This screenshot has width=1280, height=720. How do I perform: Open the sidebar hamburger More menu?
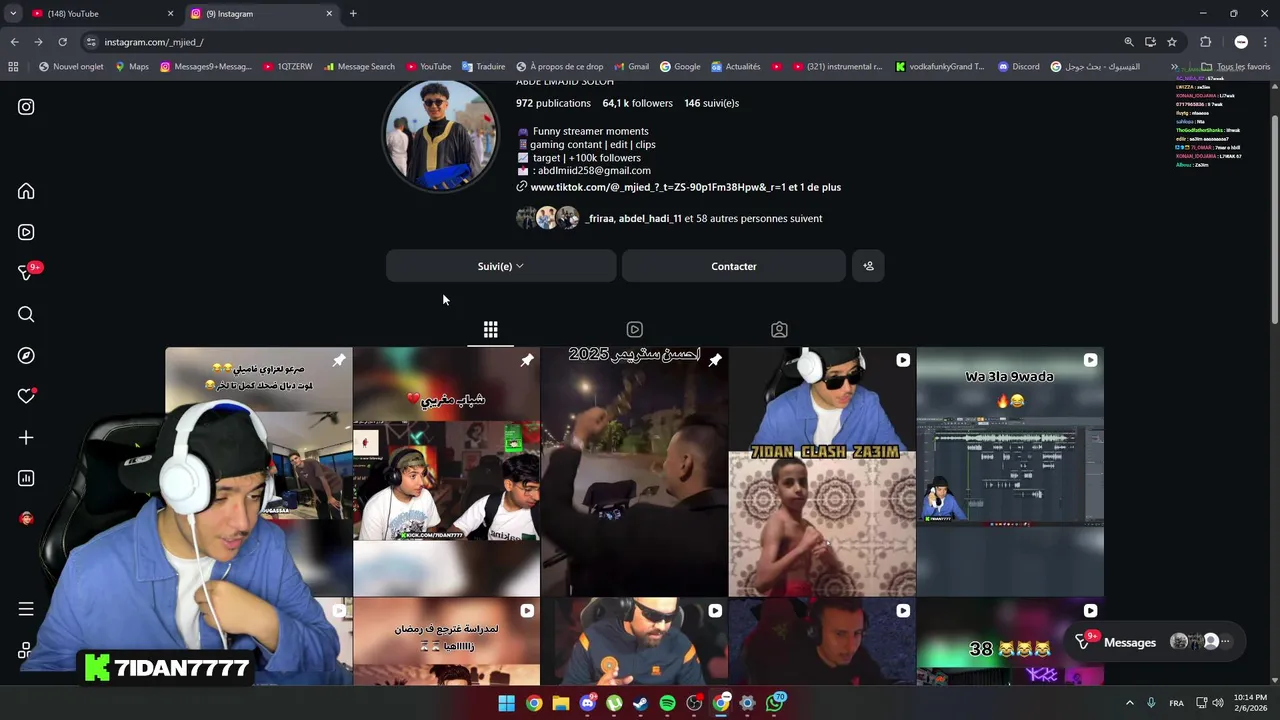coord(26,609)
